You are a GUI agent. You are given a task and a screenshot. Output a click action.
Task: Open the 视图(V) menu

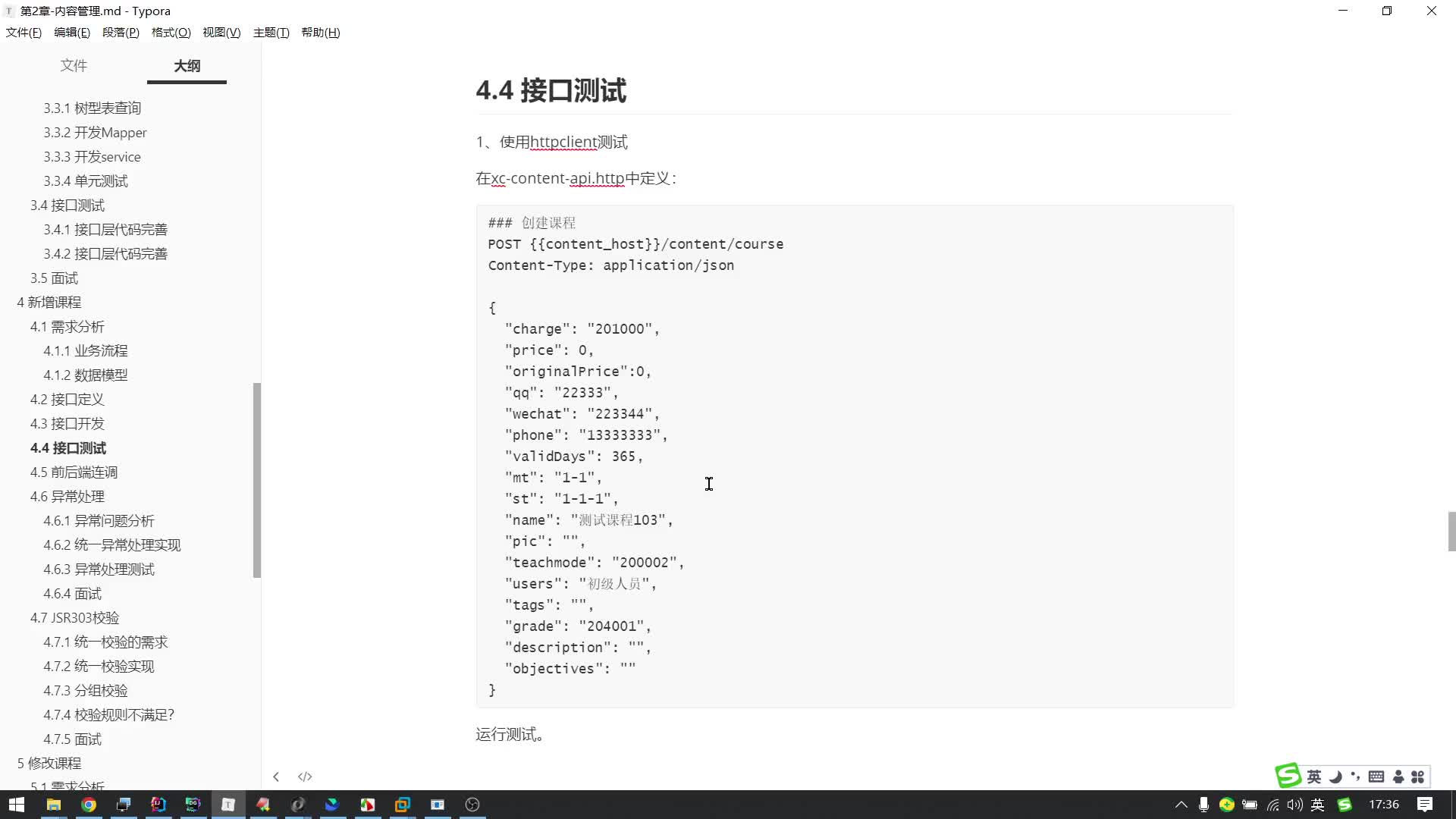tap(221, 33)
